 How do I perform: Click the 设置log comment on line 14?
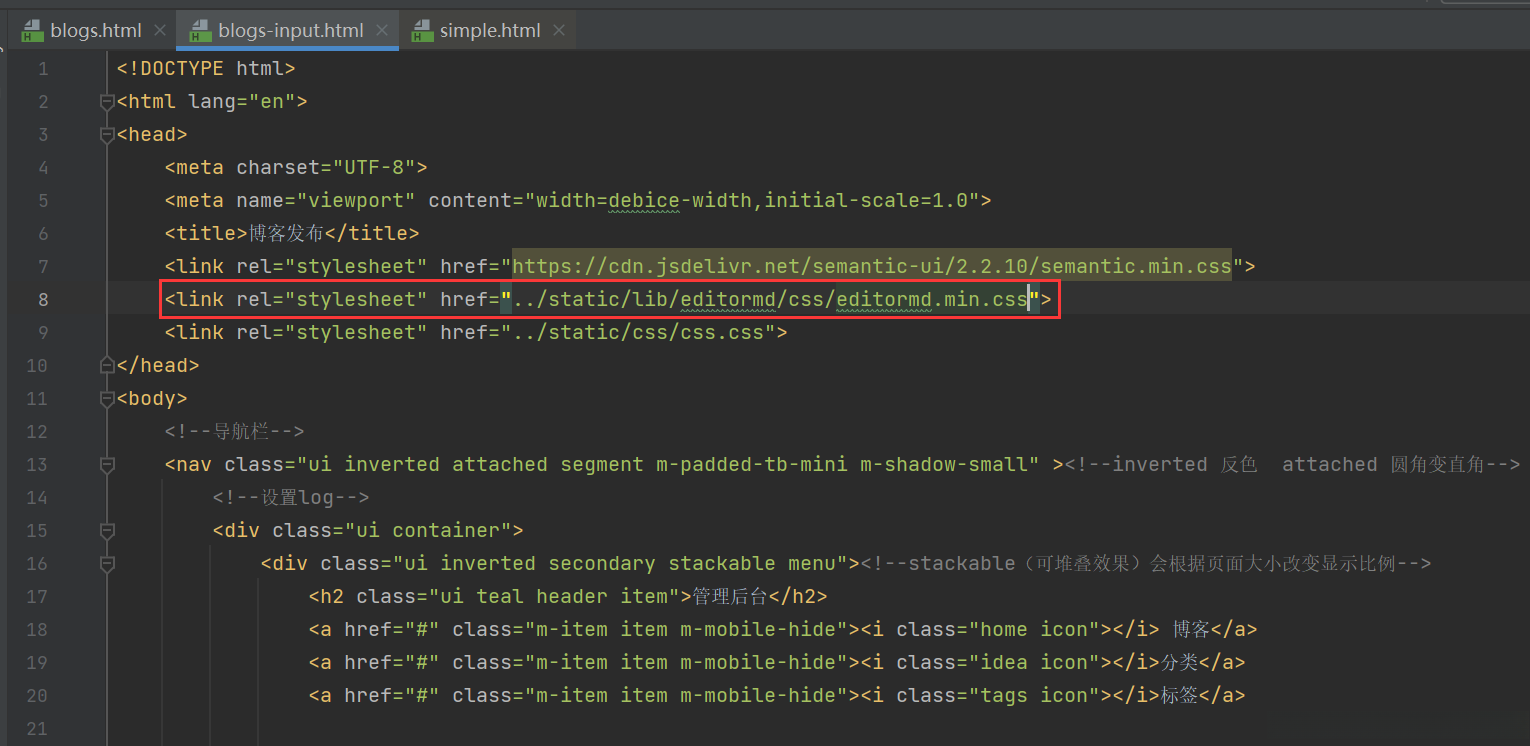(291, 498)
